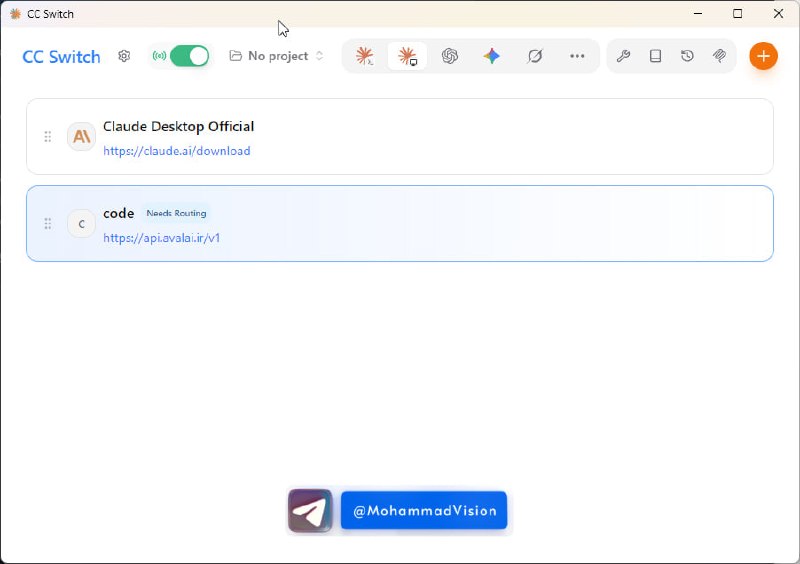Screen dimensions: 800x564
Task: Select the Claude Desktop app tab
Action: (x=407, y=56)
